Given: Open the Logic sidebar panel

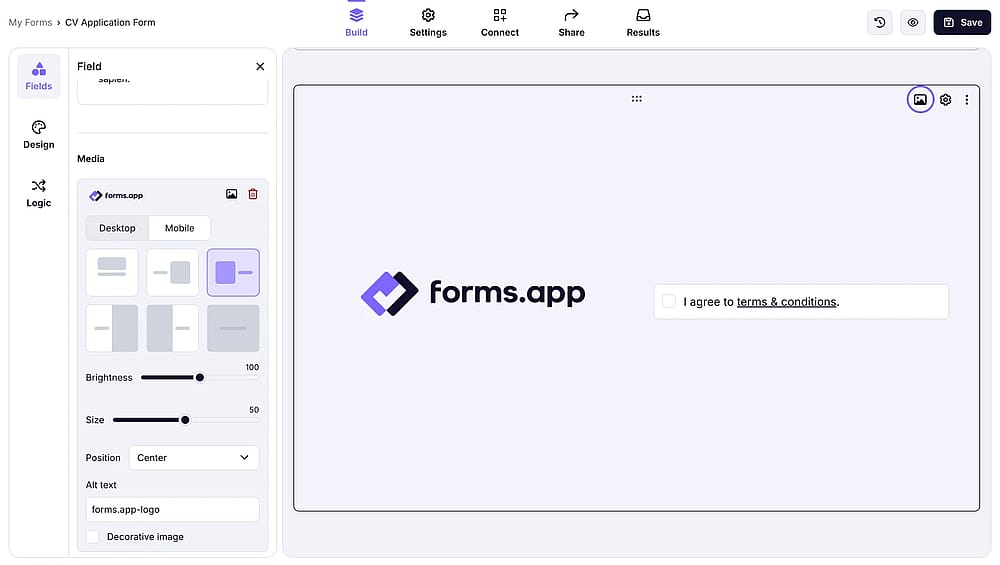Looking at the screenshot, I should (x=38, y=193).
